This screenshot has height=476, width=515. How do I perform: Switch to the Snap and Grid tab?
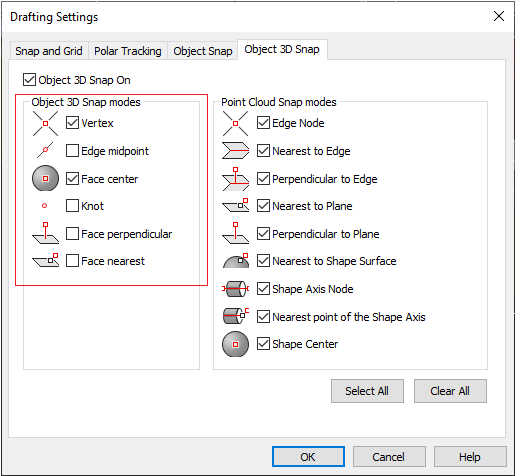coord(49,51)
